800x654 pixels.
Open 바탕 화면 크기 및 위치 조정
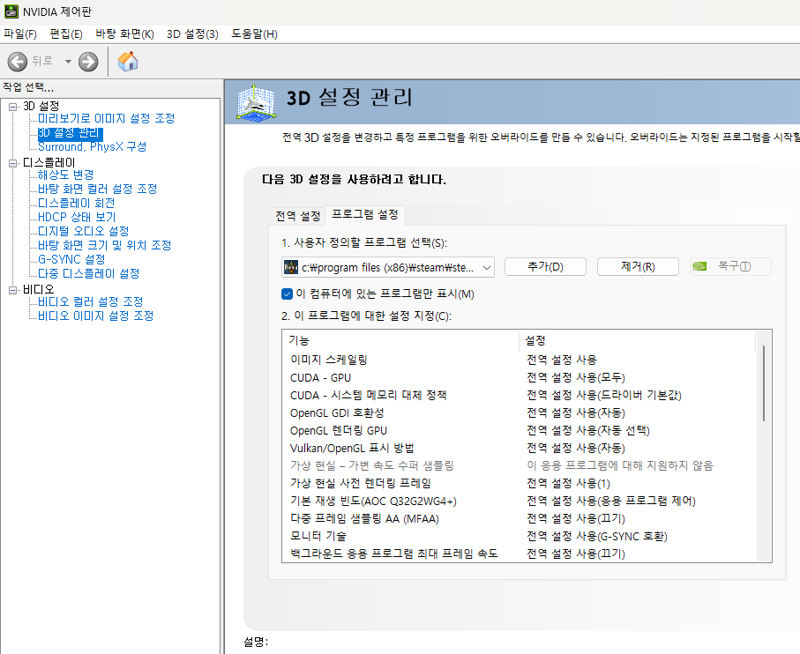[x=105, y=245]
